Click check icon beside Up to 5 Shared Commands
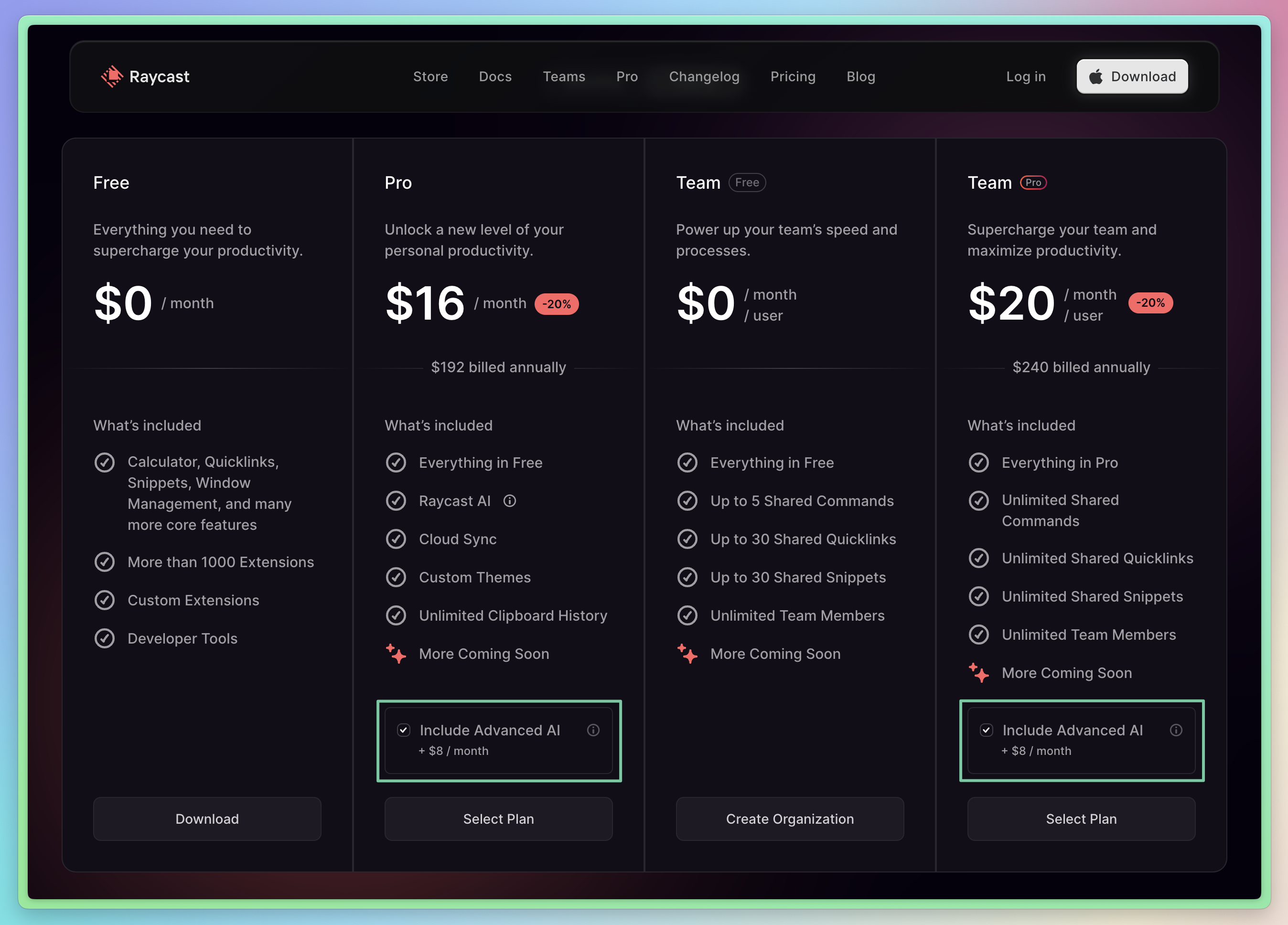Image resolution: width=1288 pixels, height=925 pixels. coord(687,501)
